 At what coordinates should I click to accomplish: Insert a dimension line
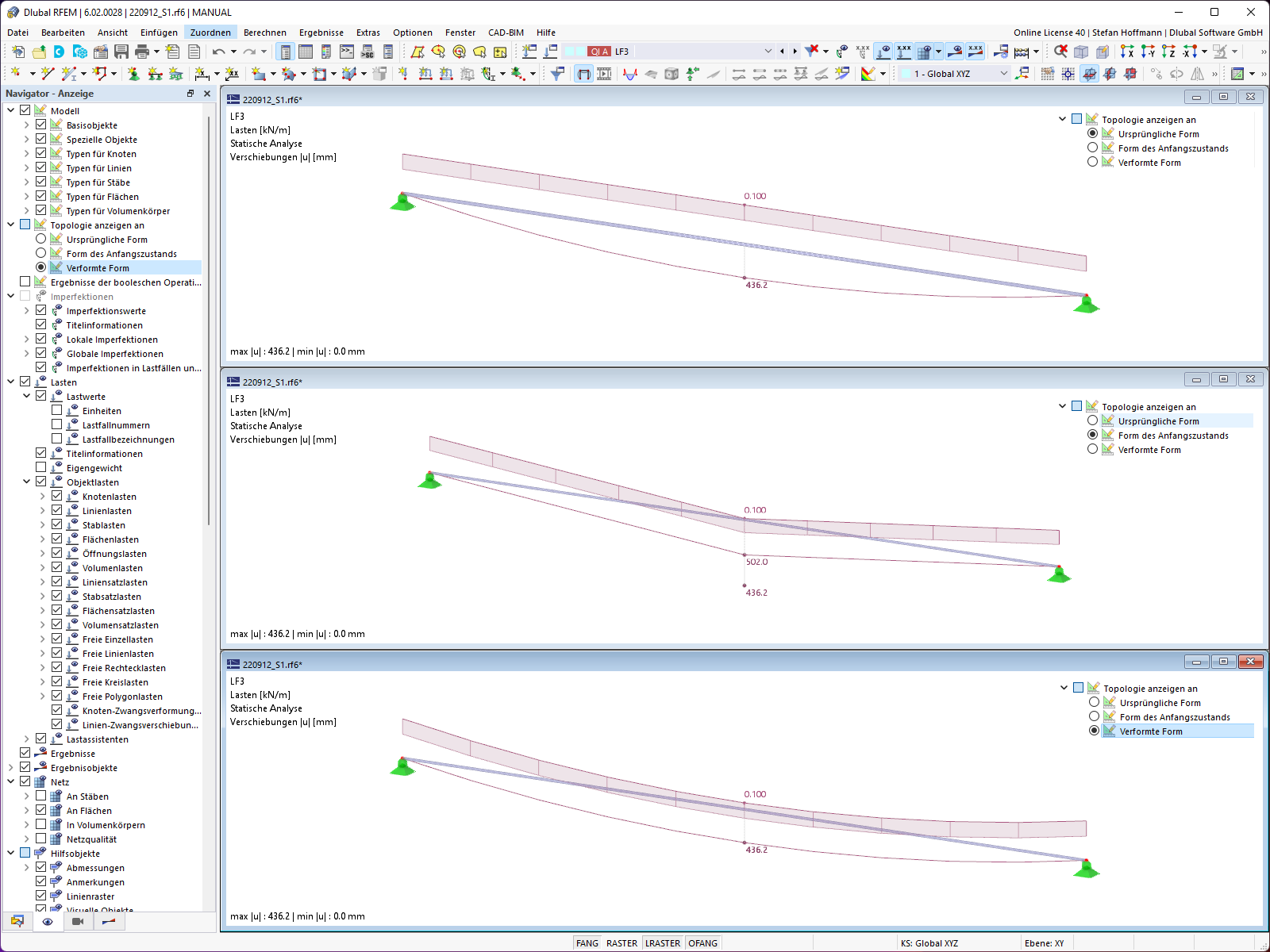(202, 74)
